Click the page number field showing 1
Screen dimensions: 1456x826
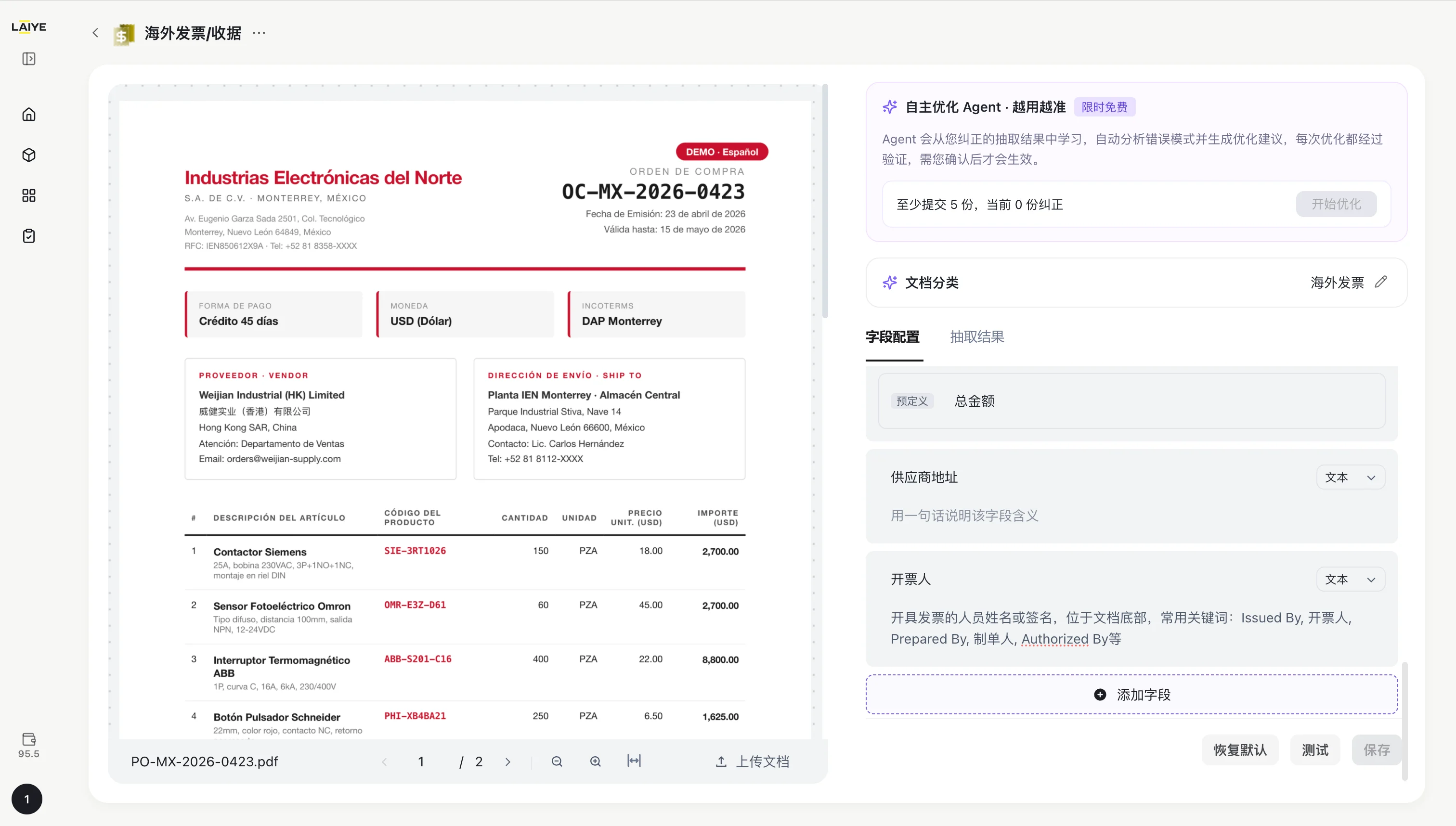click(421, 762)
